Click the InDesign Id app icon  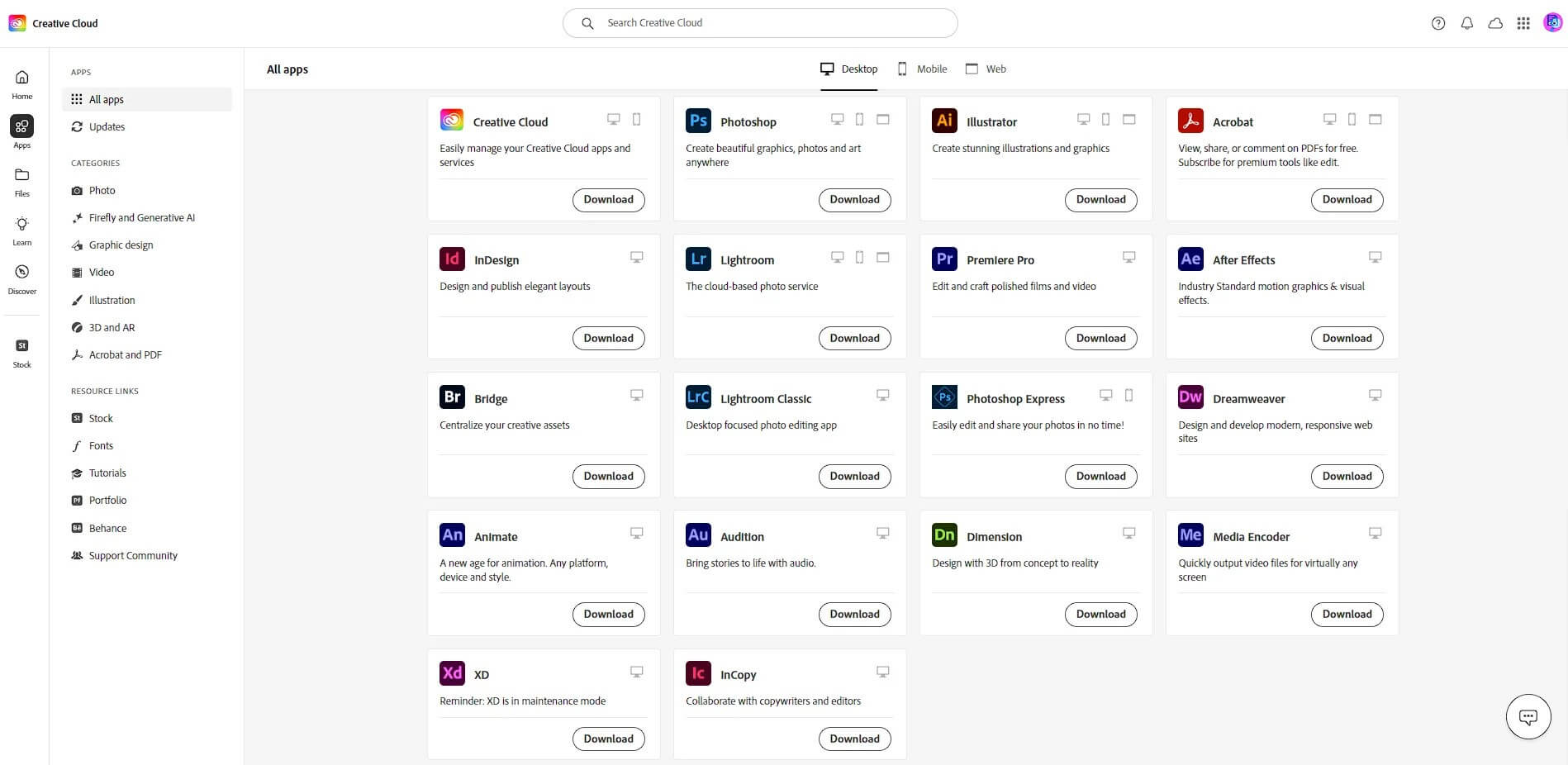(x=452, y=259)
